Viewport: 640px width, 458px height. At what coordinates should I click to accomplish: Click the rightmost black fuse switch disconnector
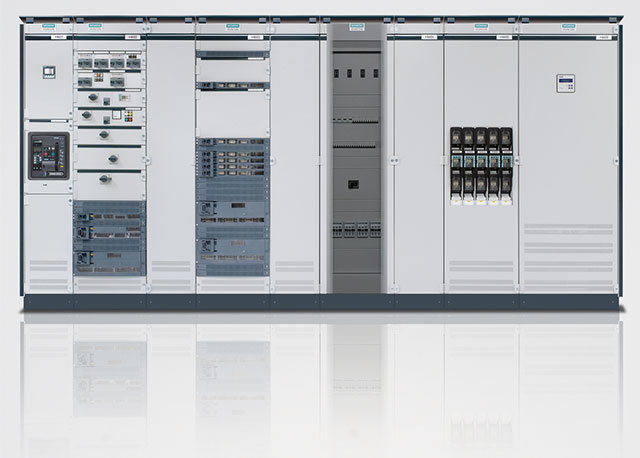507,166
